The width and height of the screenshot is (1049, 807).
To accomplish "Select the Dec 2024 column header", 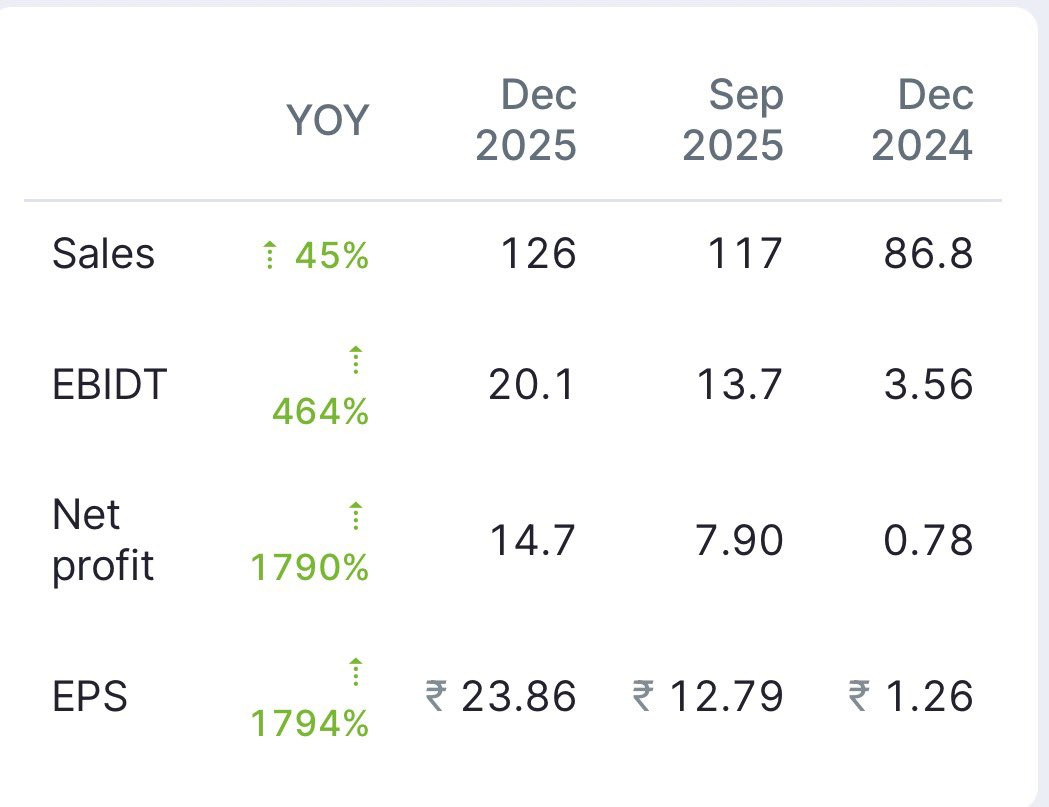I will tap(922, 121).
